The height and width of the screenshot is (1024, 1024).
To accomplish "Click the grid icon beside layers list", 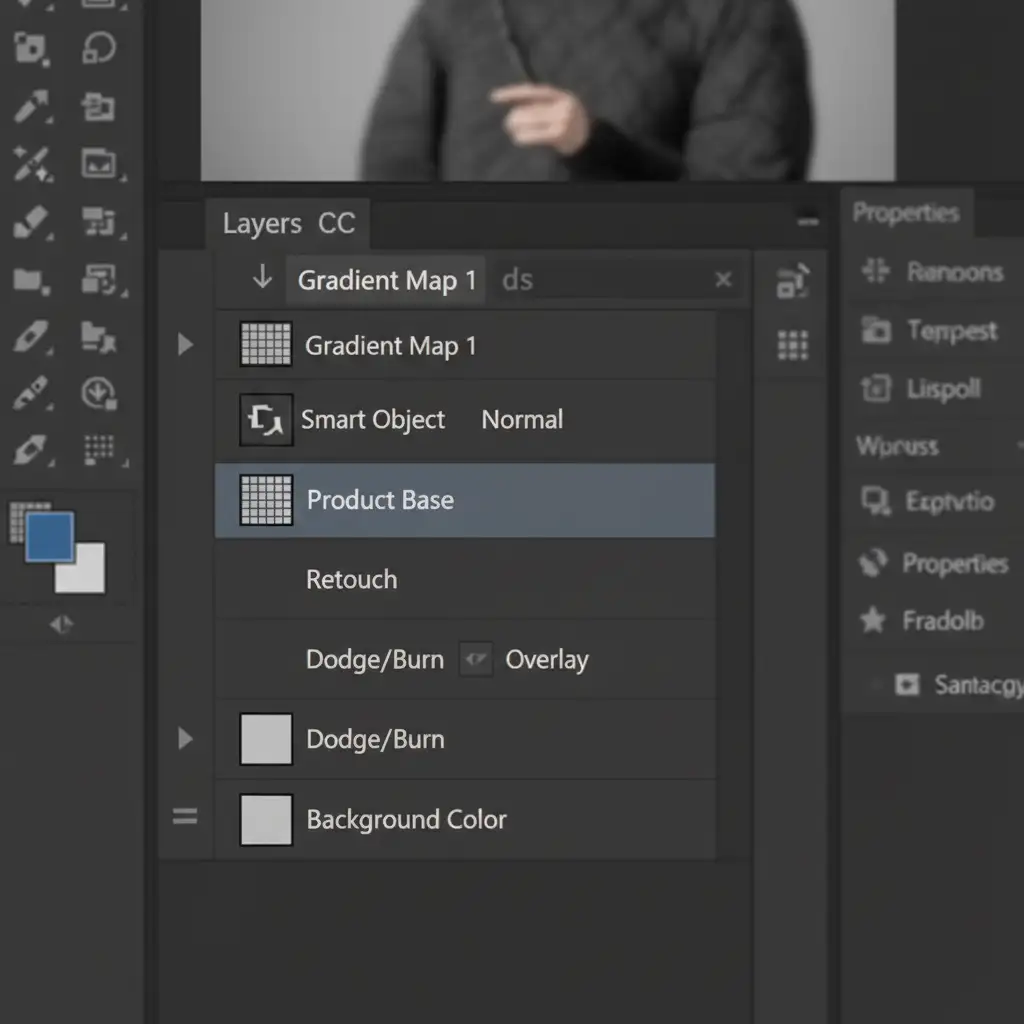I will tap(793, 346).
